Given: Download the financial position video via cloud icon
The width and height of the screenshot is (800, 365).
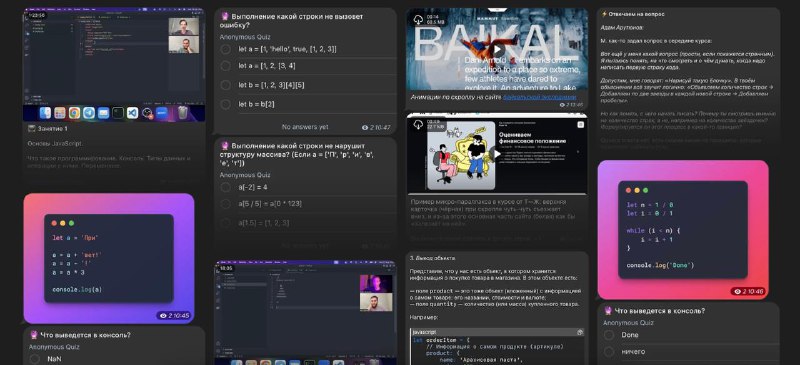Looking at the screenshot, I should pos(418,125).
